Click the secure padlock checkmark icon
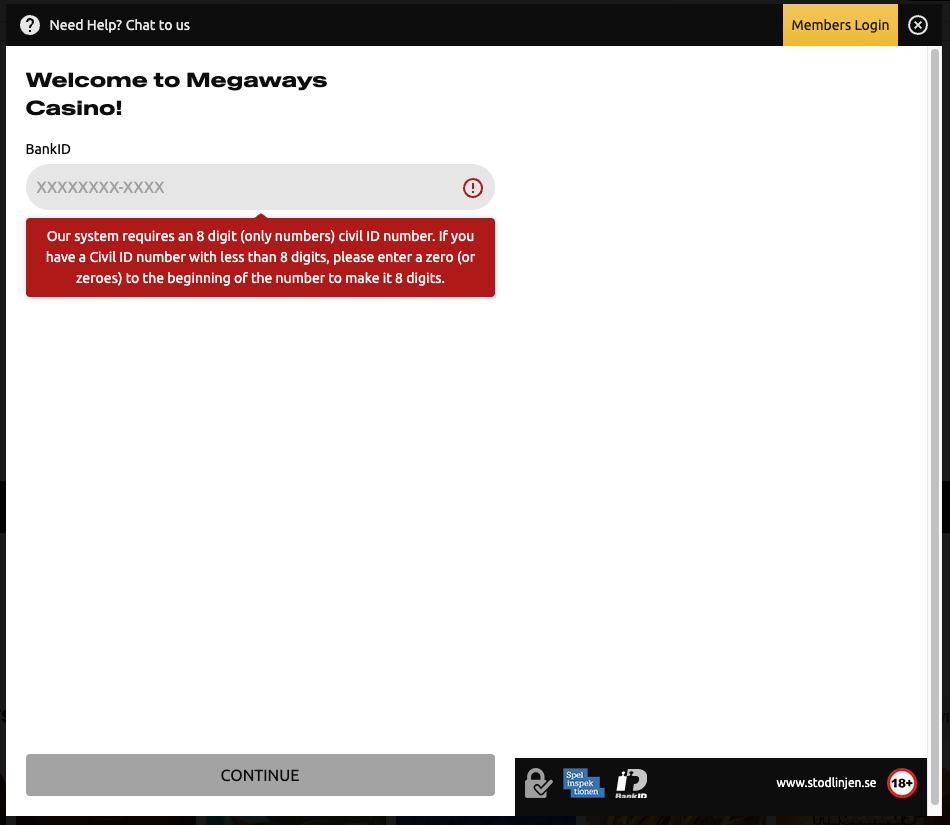The image size is (950, 825). tap(538, 783)
